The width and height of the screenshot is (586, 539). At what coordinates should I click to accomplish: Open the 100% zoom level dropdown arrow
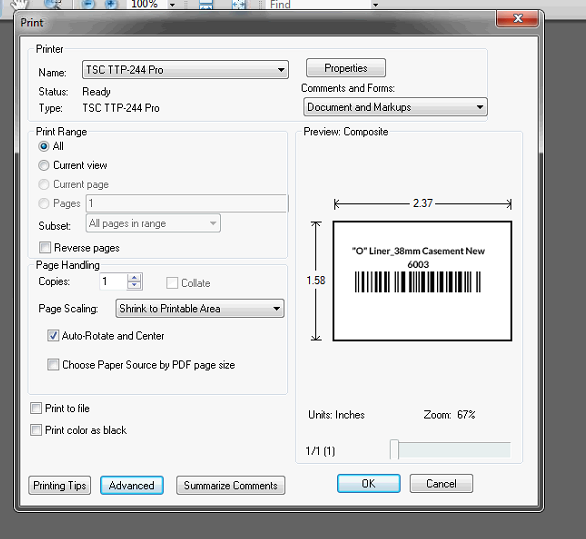172,5
